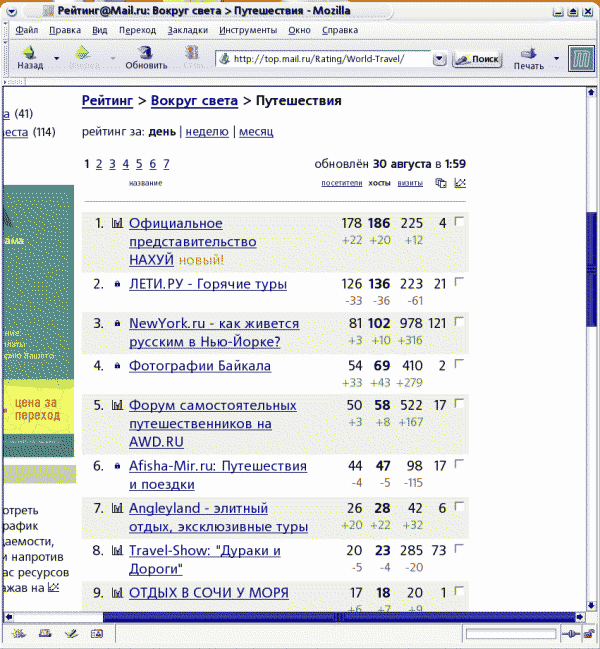Screen dimensions: 600x649
Task: Open the Правка menu
Action: click(65, 30)
